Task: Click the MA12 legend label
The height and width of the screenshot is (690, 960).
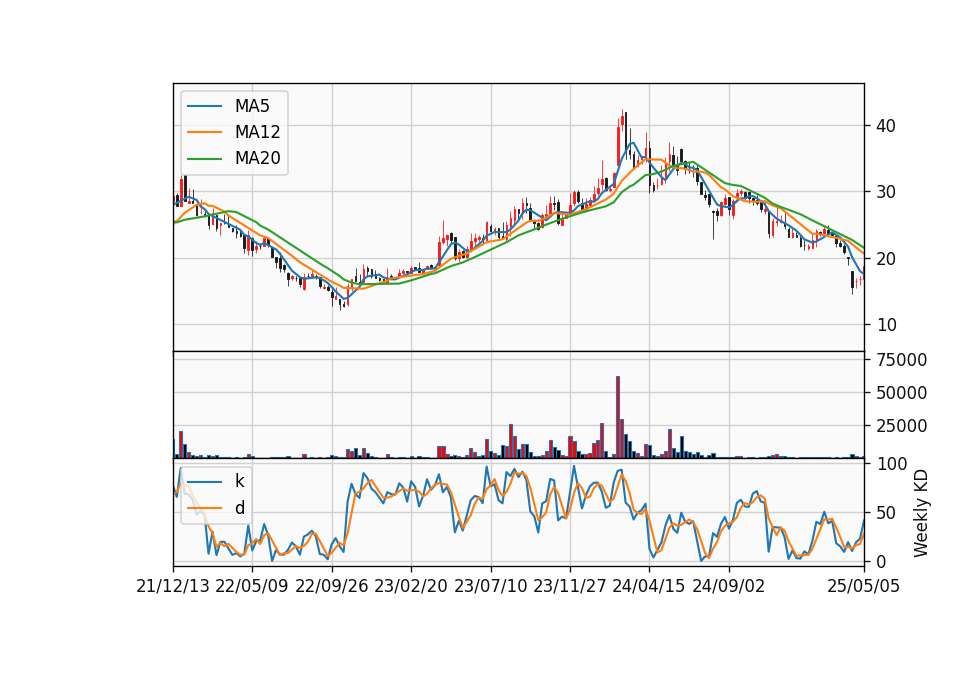Action: [x=257, y=132]
